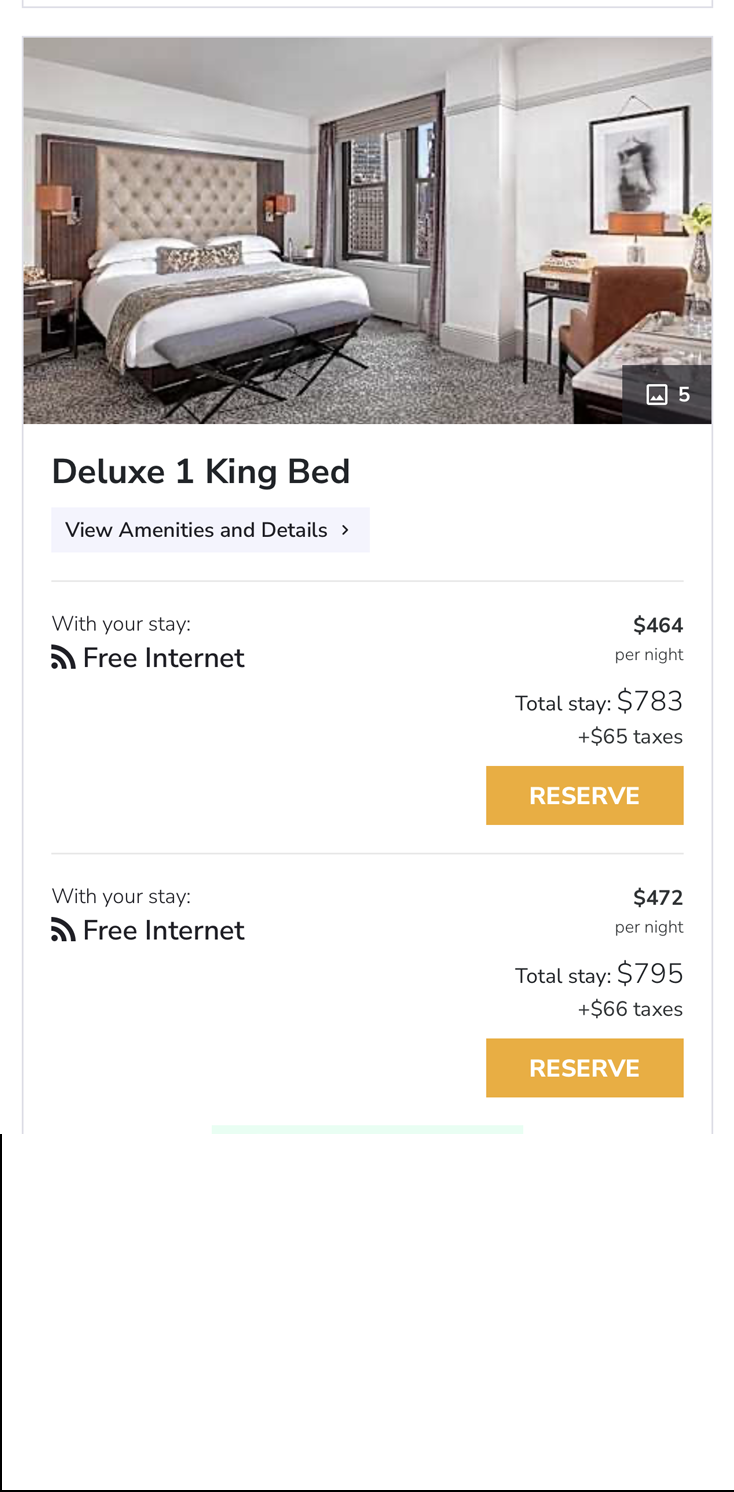
Task: Click the pale green bar below the rates
Action: (x=367, y=1129)
